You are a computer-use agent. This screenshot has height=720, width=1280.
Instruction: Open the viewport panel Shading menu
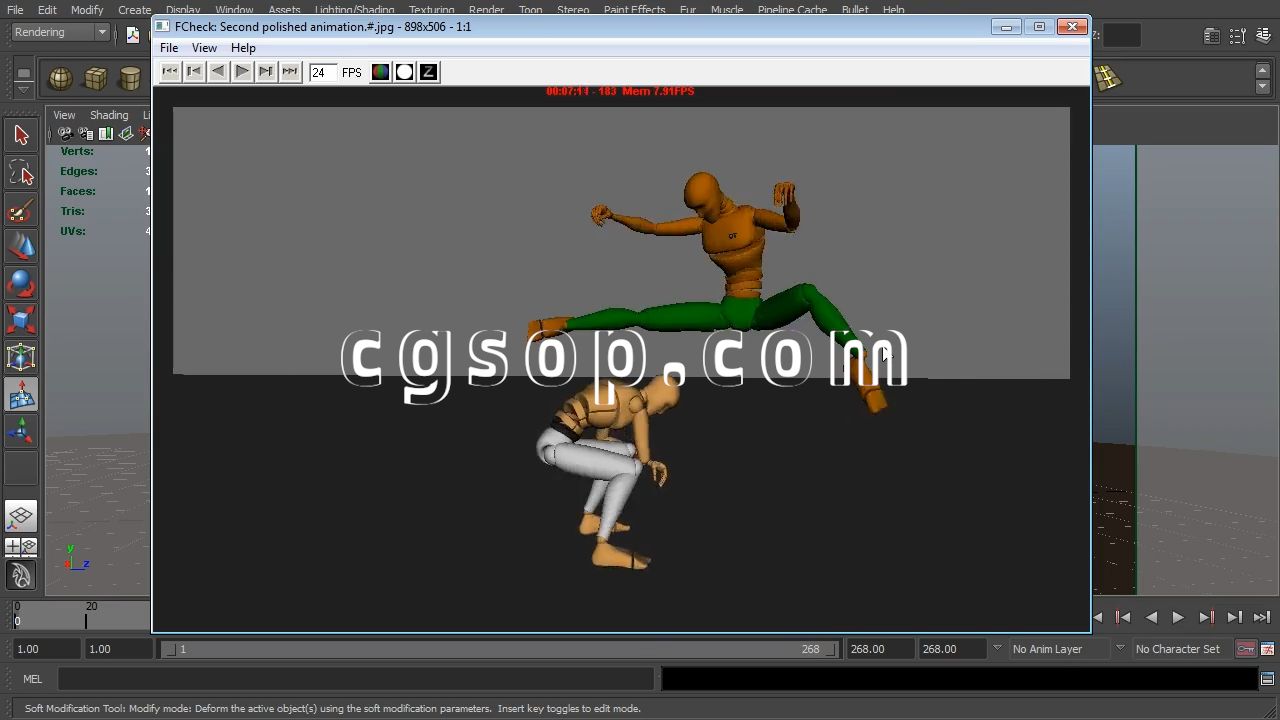pyautogui.click(x=109, y=115)
